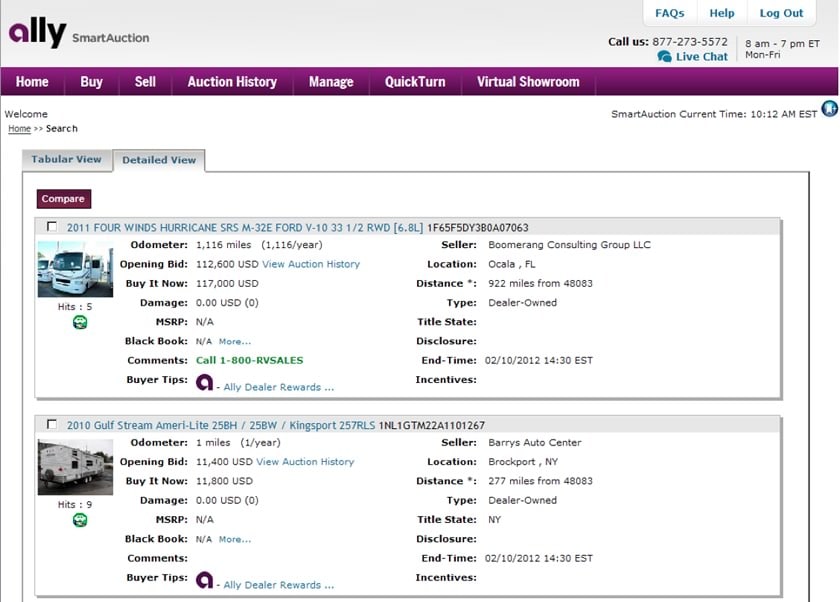840x602 pixels.
Task: Click SmartAuction Current Time text
Action: click(714, 114)
